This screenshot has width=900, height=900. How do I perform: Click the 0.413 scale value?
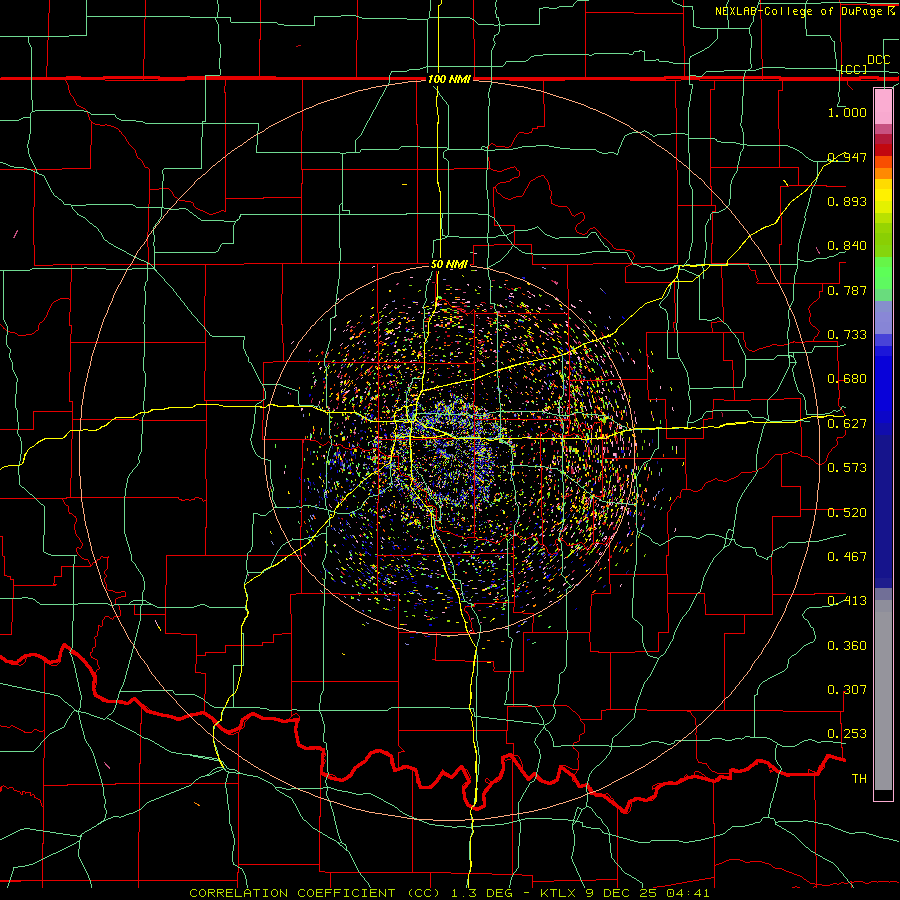click(847, 601)
